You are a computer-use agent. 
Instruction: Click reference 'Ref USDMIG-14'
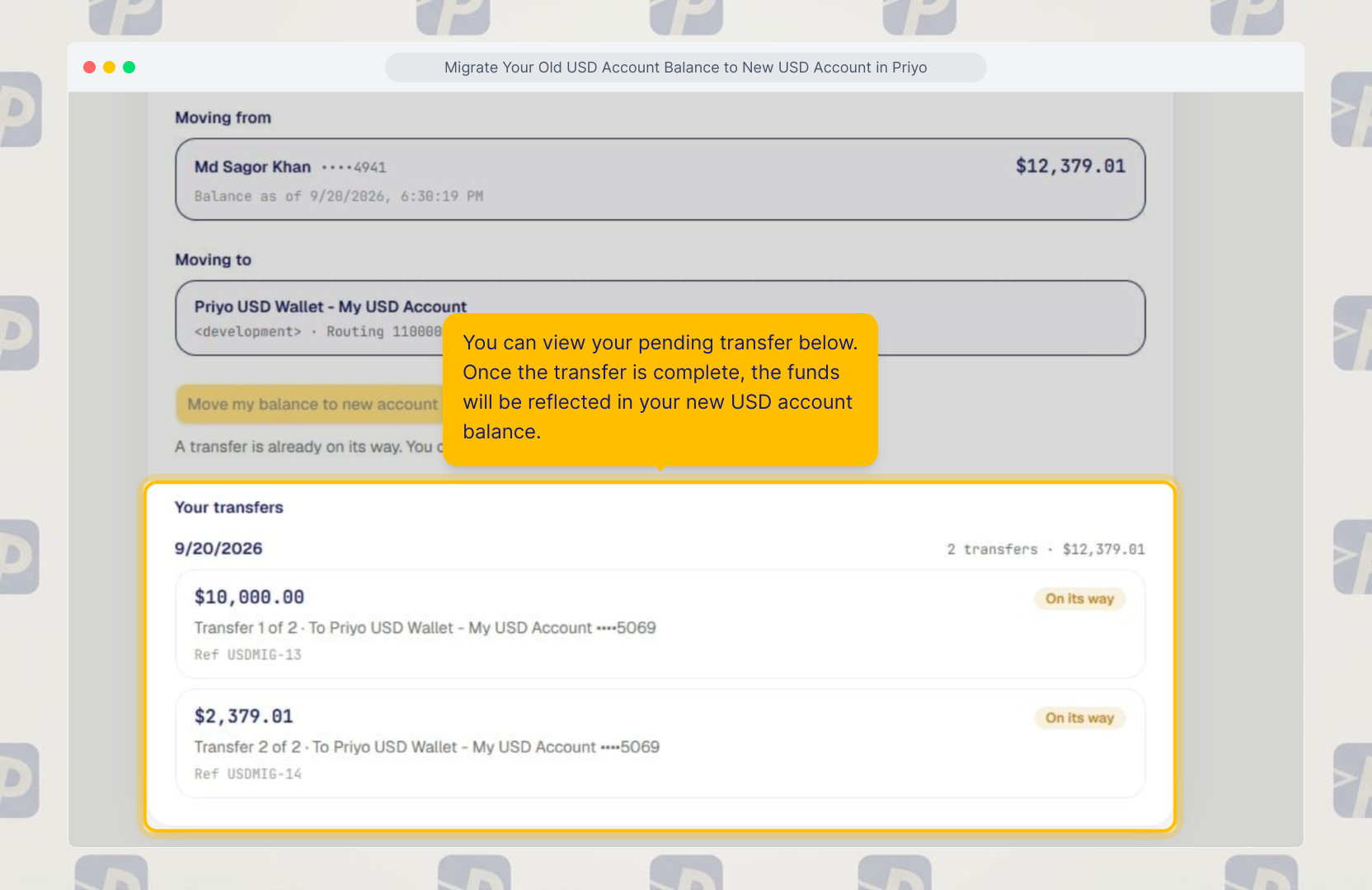pyautogui.click(x=248, y=775)
